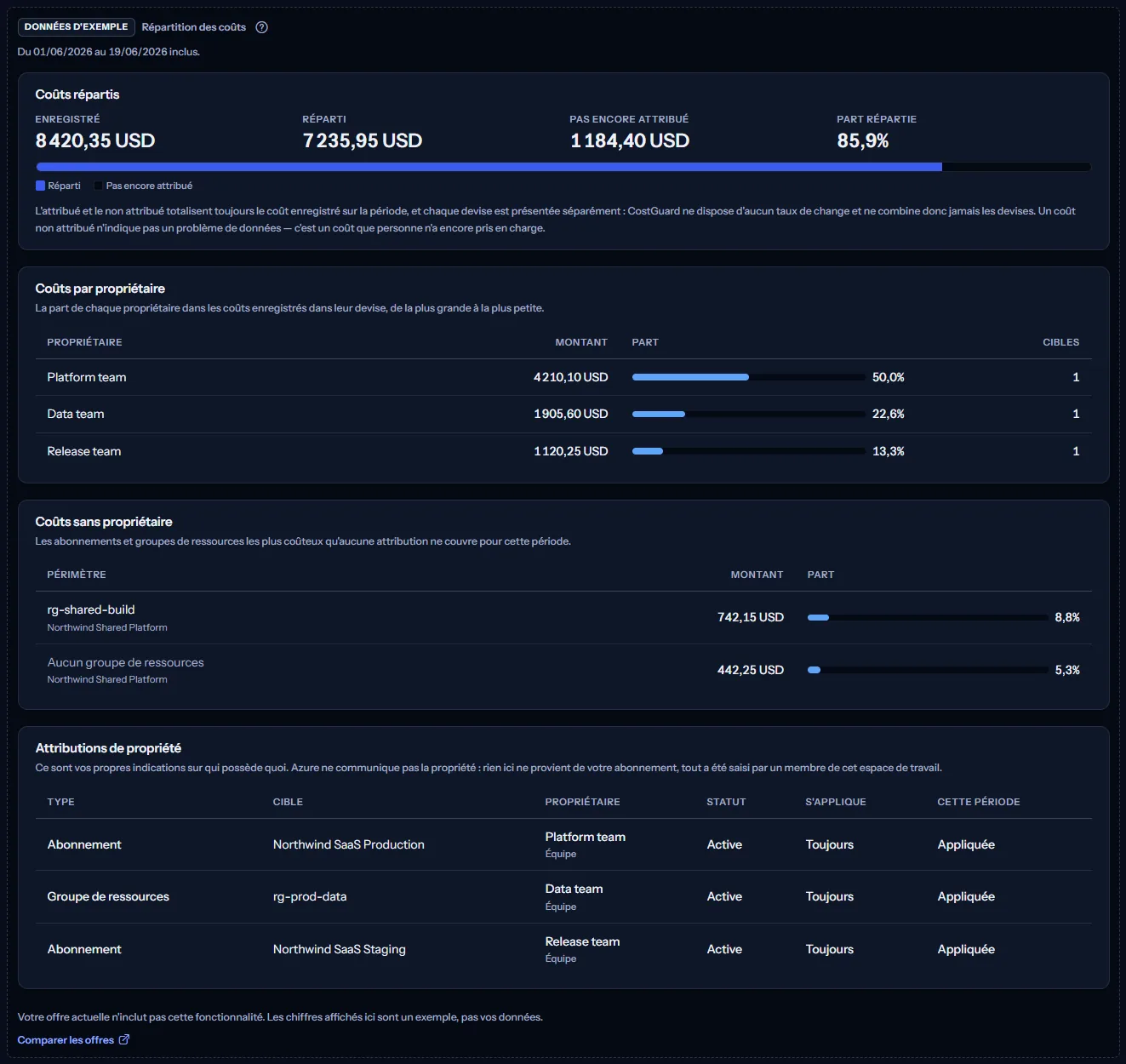1126x1064 pixels.
Task: Click the PROPRIÉTAIRE header in Coûts par propriétaire
Action: [x=84, y=342]
